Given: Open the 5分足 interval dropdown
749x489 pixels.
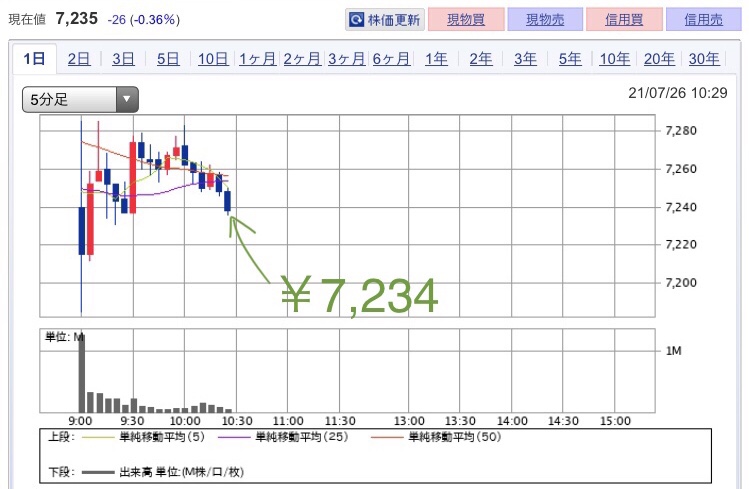Looking at the screenshot, I should coord(80,99).
